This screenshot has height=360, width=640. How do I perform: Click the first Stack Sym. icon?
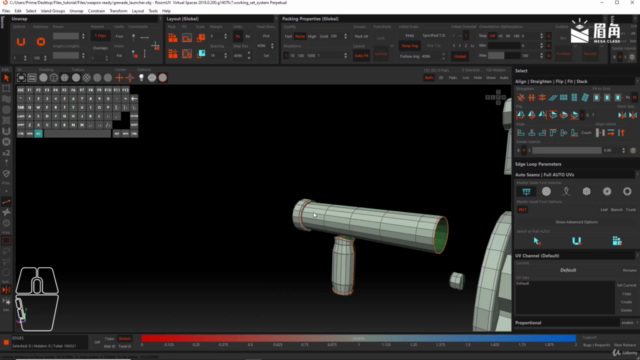(622, 115)
